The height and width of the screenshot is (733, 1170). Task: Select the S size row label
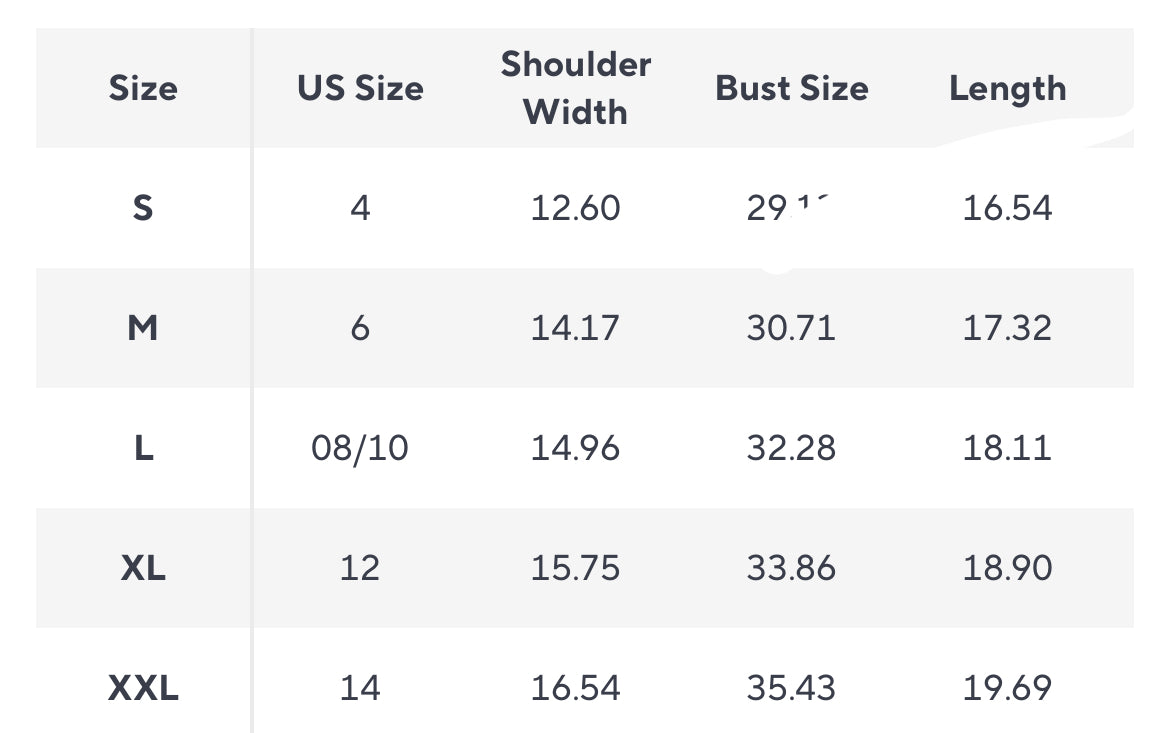tap(143, 208)
